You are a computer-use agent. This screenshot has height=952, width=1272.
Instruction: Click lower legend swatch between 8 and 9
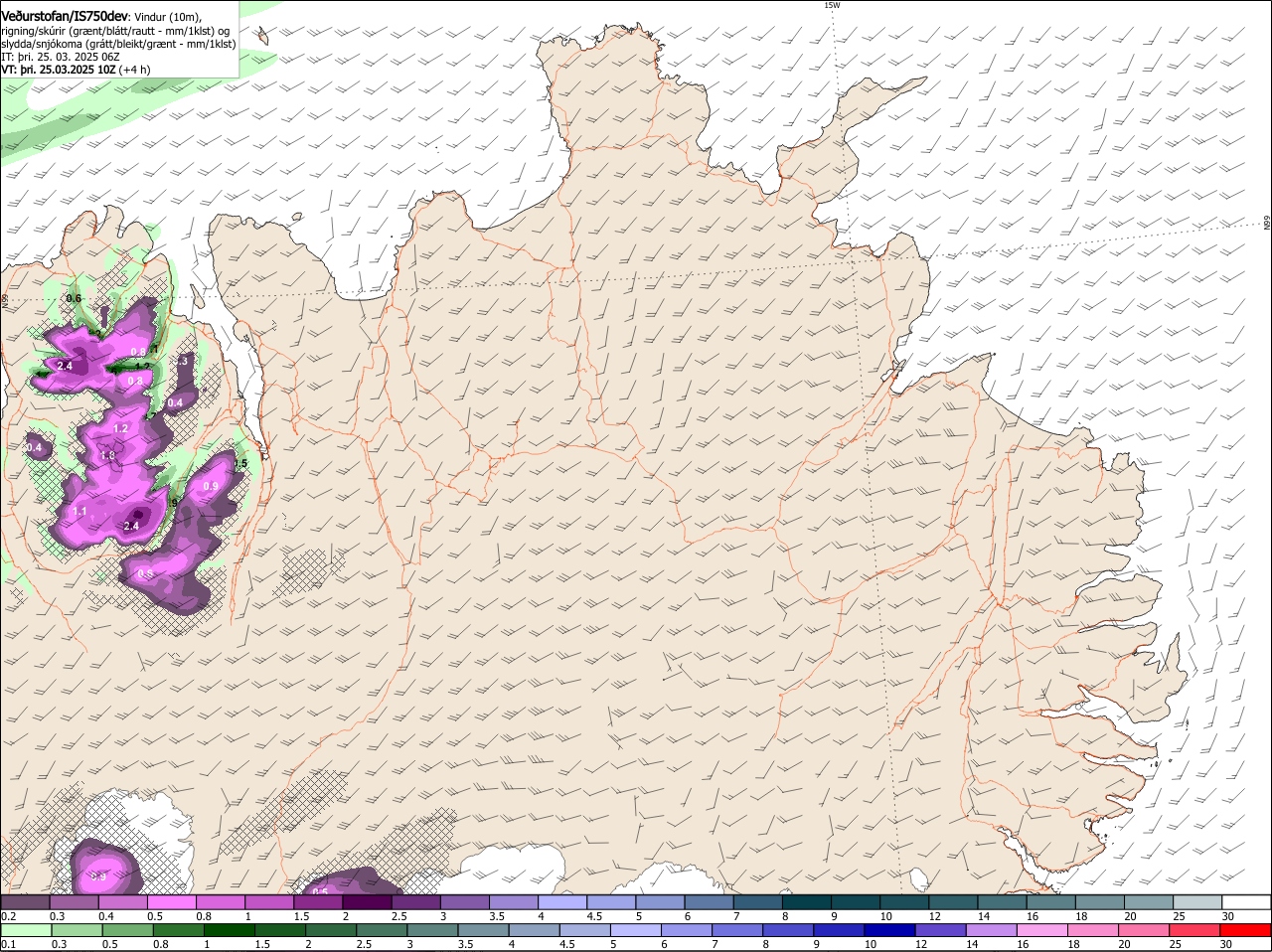790,930
